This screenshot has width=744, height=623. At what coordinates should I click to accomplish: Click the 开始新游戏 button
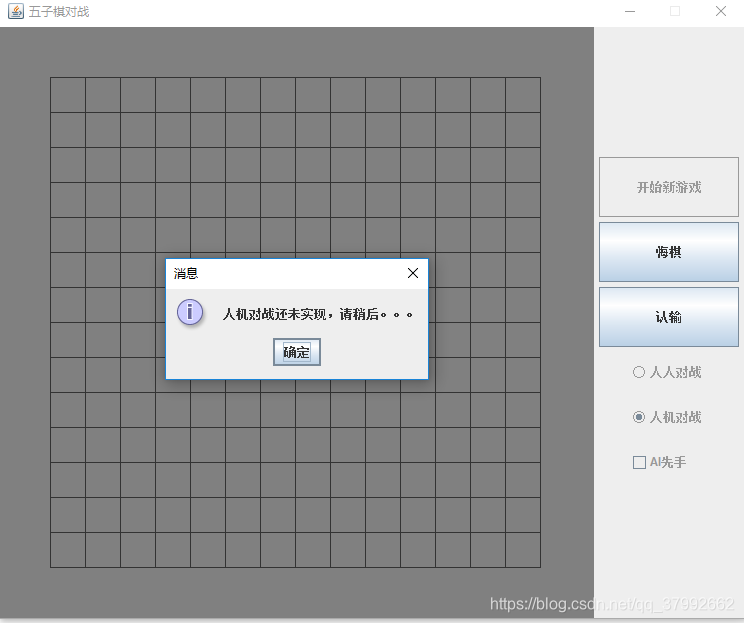[669, 187]
